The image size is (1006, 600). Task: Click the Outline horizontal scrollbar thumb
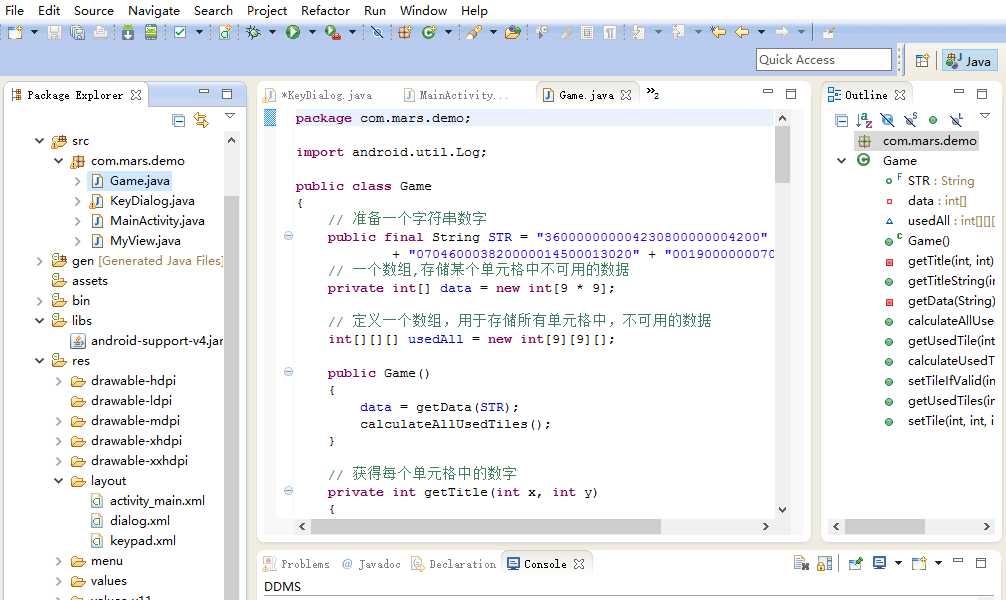[884, 526]
